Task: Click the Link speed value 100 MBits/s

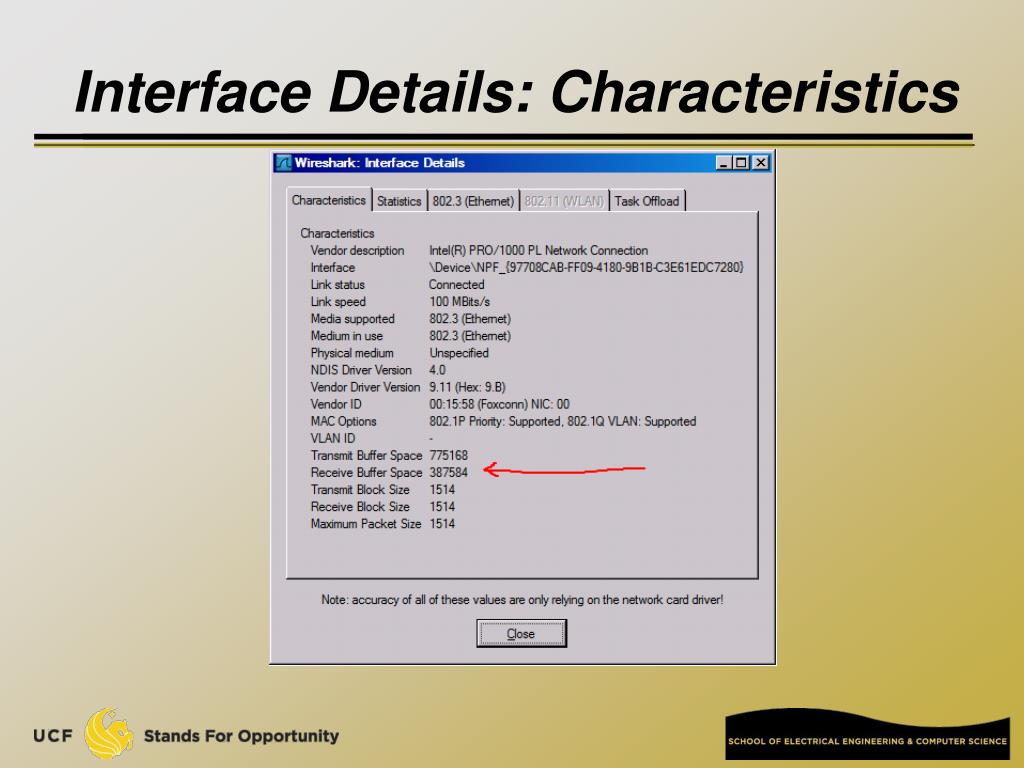Action: tap(459, 302)
